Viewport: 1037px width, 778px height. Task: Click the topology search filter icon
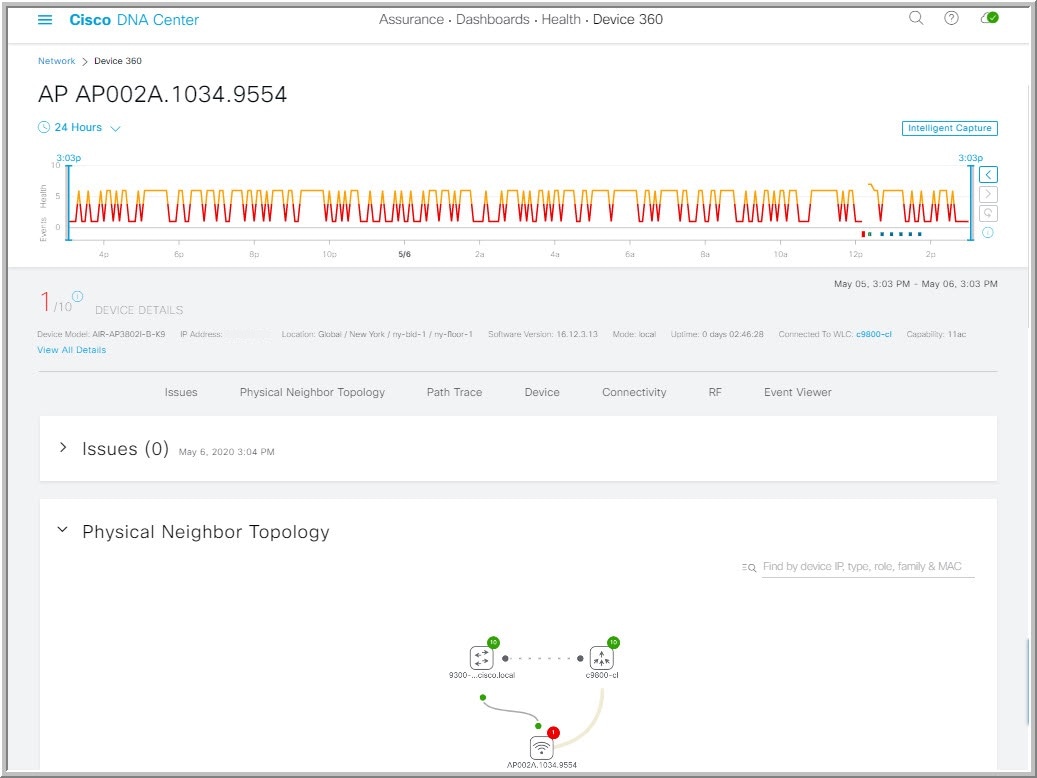coord(749,568)
